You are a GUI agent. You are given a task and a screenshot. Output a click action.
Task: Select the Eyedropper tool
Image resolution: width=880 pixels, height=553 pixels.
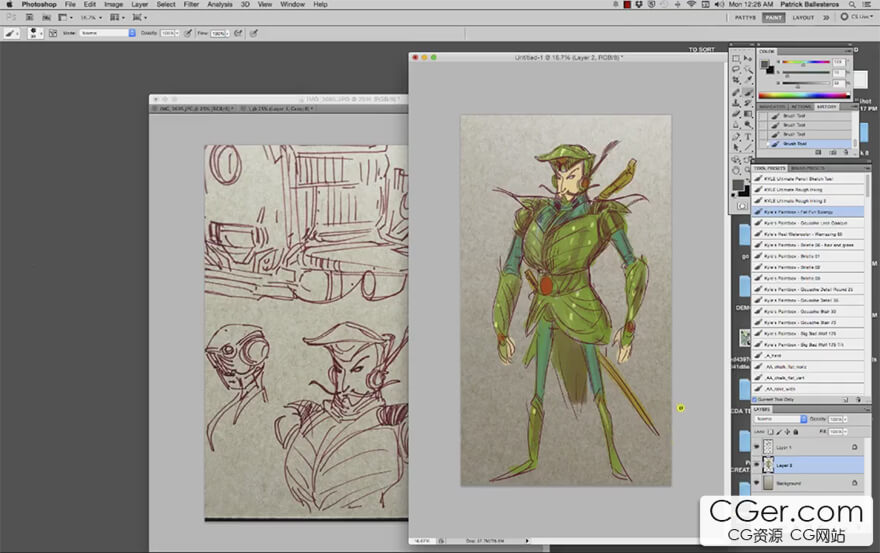tap(748, 80)
